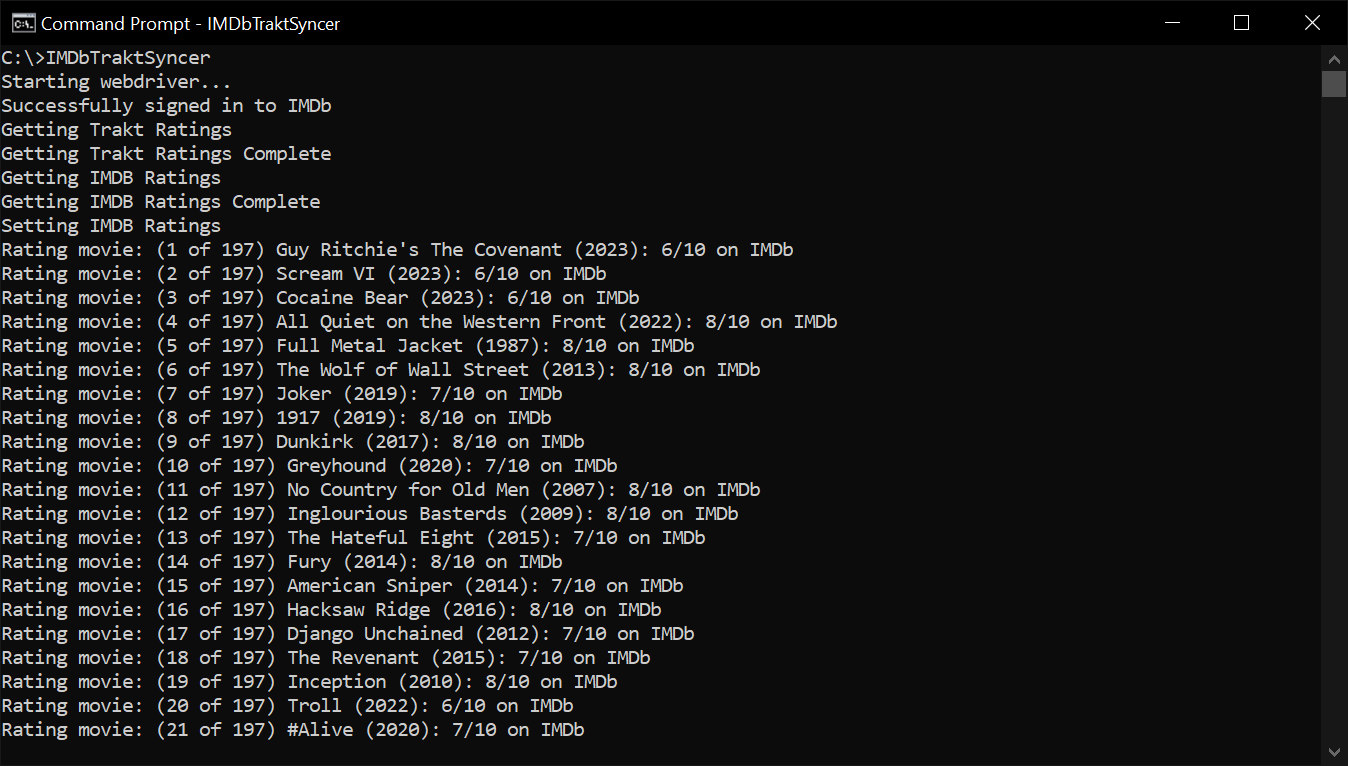Click the window title text 'Command Prompt - IMDbTraktSyncer'
1348x766 pixels.
click(x=190, y=23)
